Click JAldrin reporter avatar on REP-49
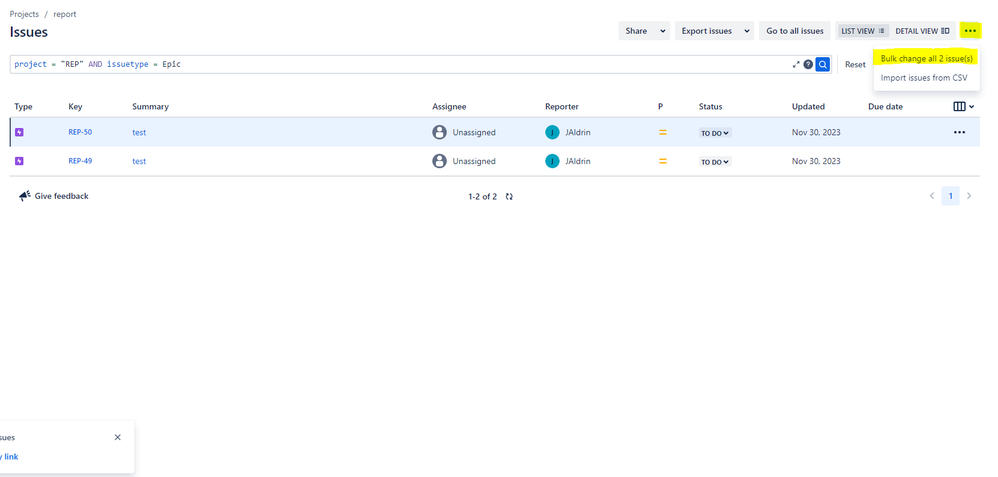 coord(552,161)
